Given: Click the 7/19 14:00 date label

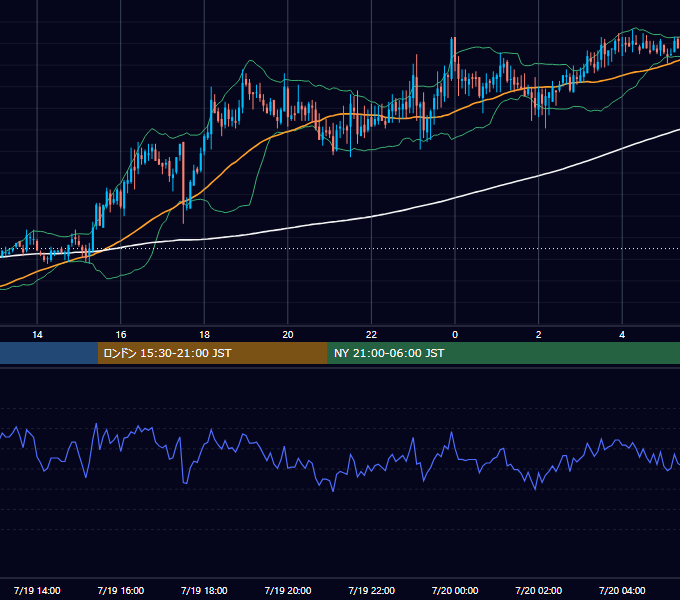Looking at the screenshot, I should pos(37,590).
